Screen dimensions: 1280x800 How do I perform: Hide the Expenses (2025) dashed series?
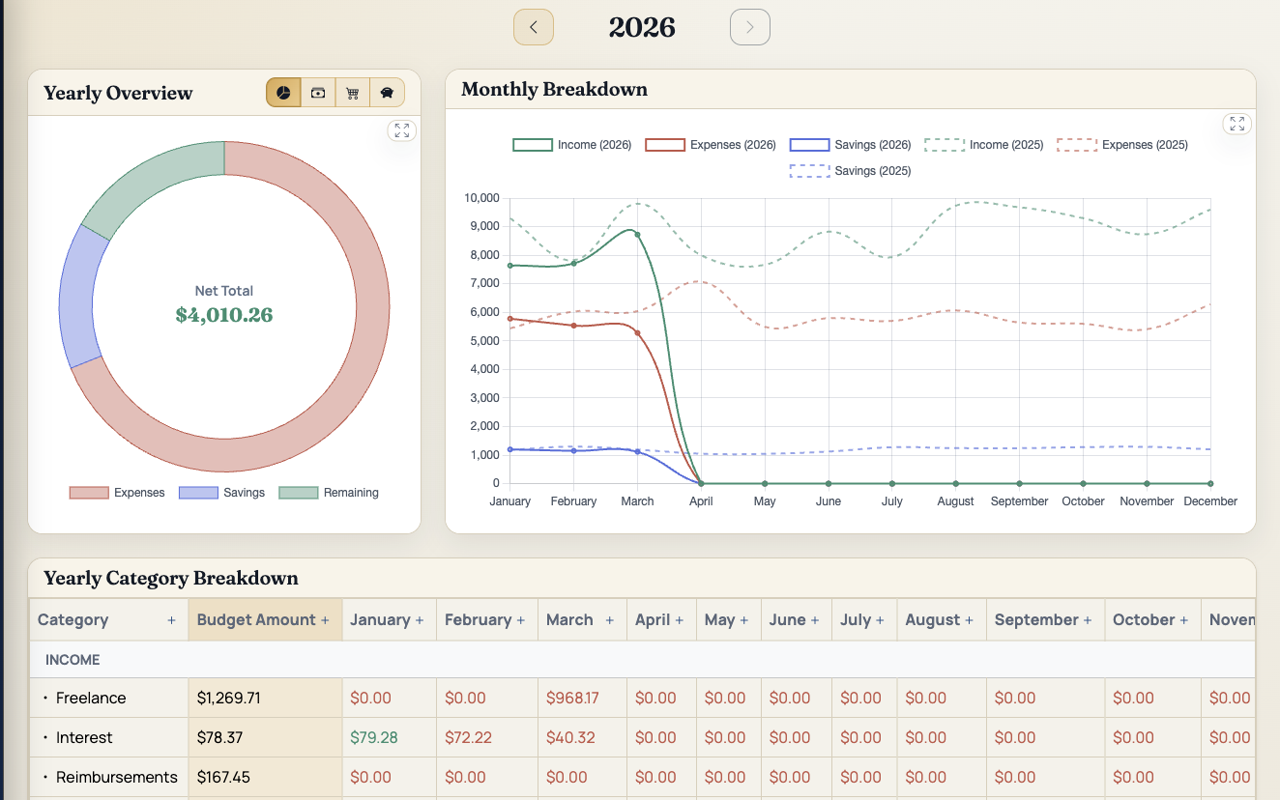click(x=1122, y=145)
